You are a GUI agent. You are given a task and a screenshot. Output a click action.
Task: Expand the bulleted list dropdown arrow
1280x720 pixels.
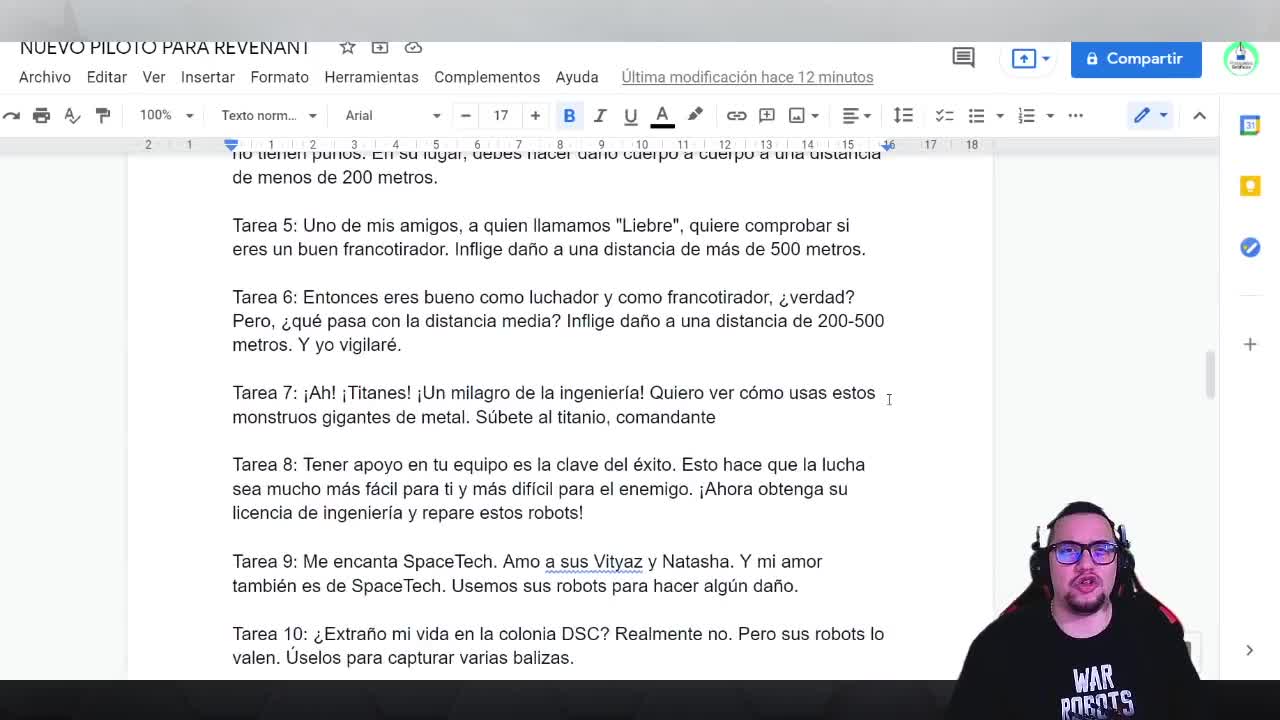(999, 116)
